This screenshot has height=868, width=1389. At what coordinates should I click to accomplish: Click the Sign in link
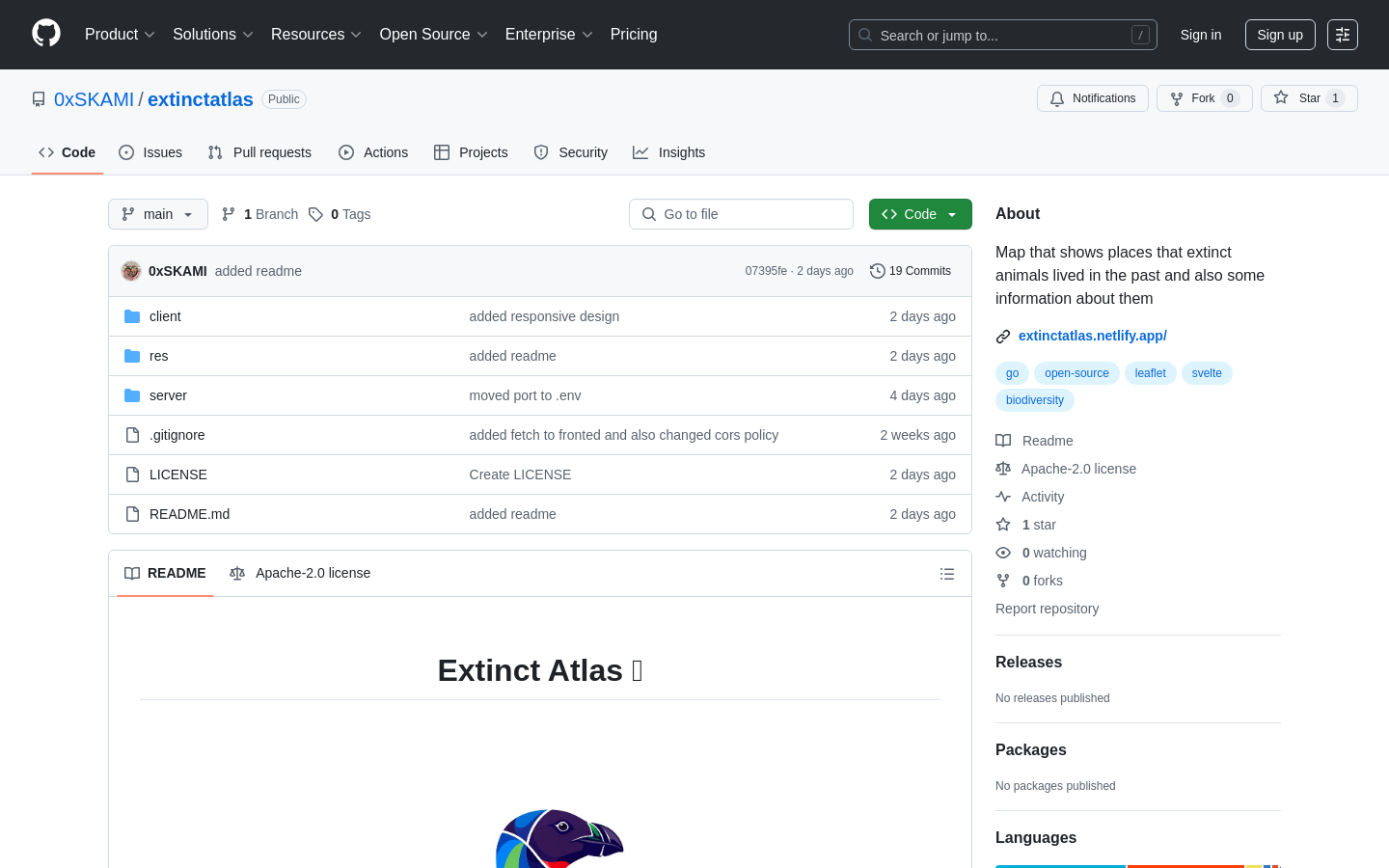click(1201, 35)
